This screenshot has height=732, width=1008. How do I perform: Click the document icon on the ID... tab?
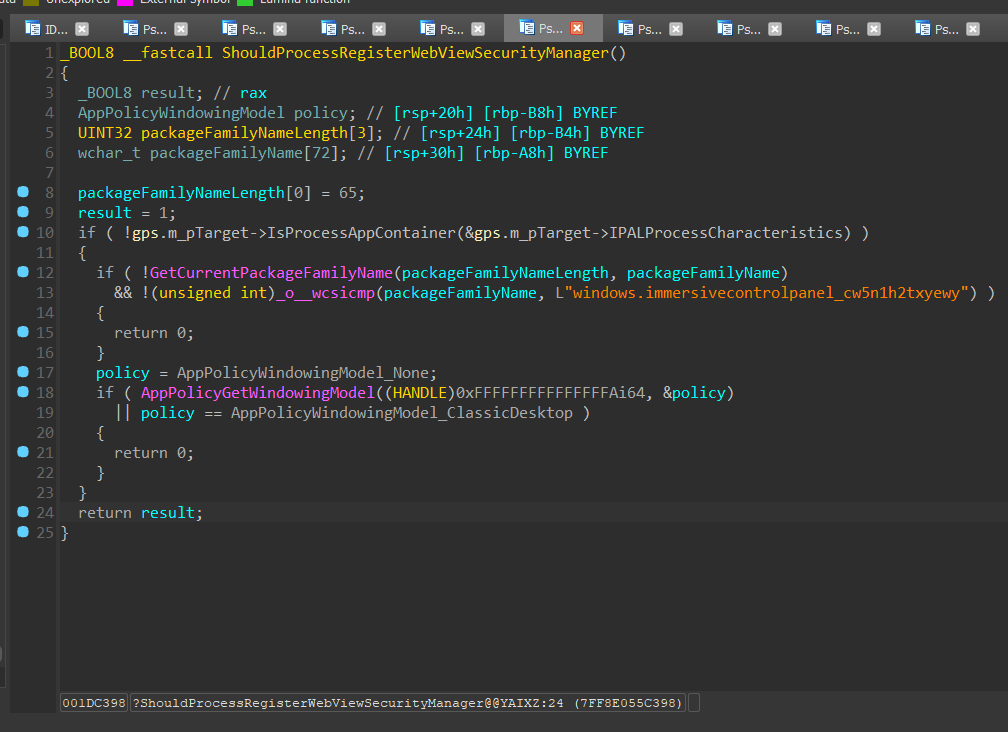pos(33,29)
